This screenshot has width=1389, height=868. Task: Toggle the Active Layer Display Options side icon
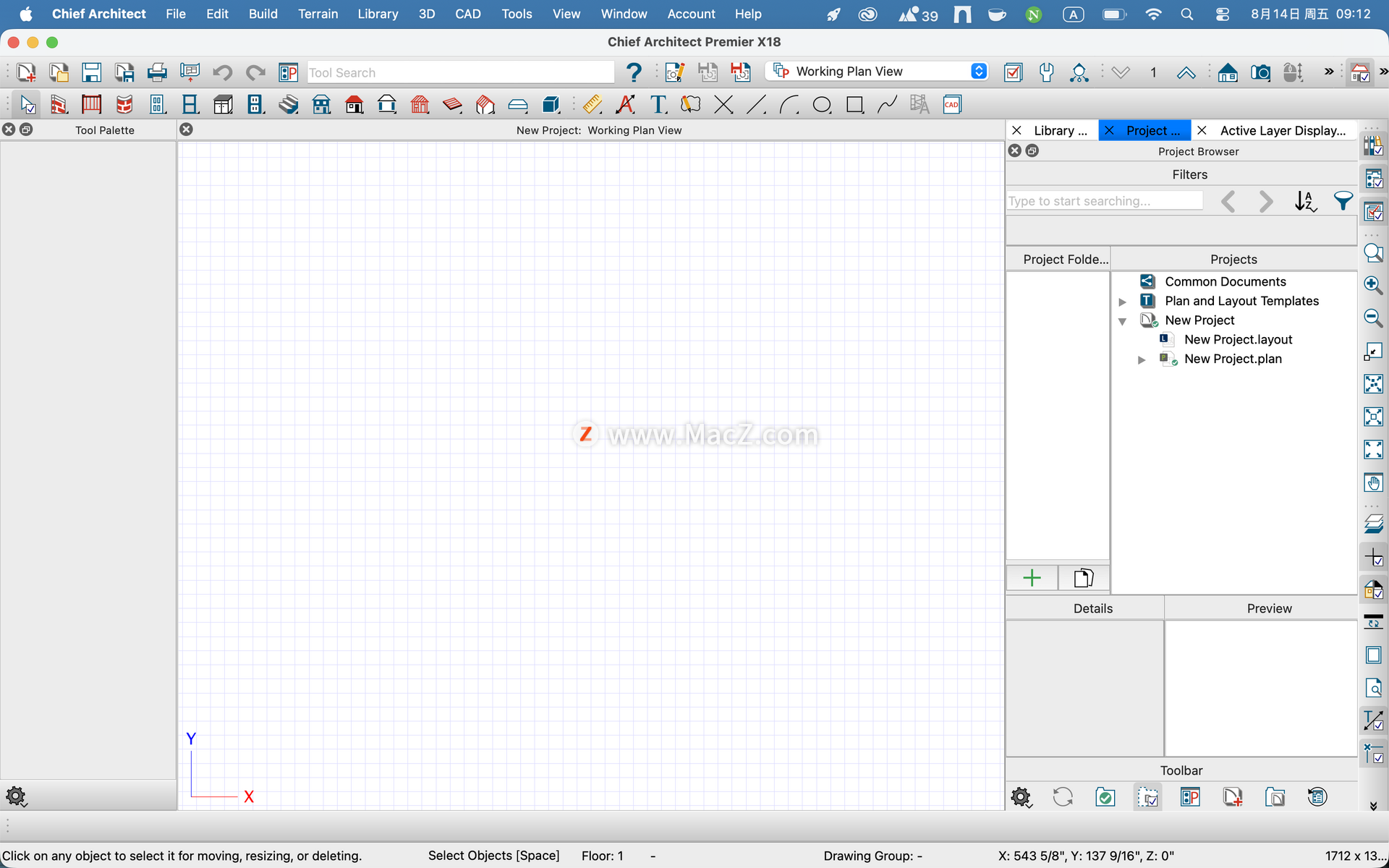click(1373, 212)
